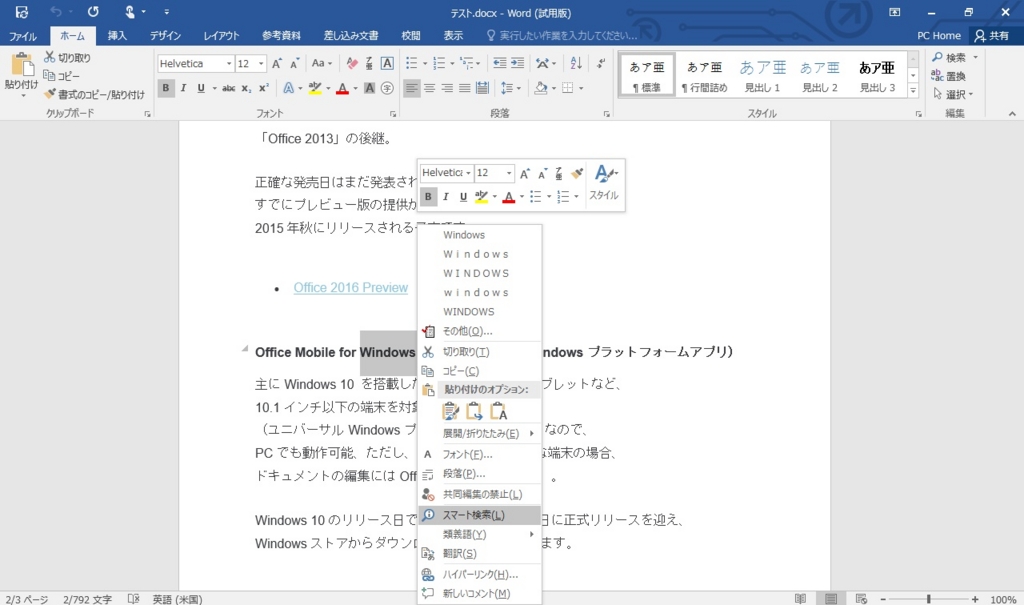Click the decrease indent icon in ribbon

pyautogui.click(x=500, y=63)
